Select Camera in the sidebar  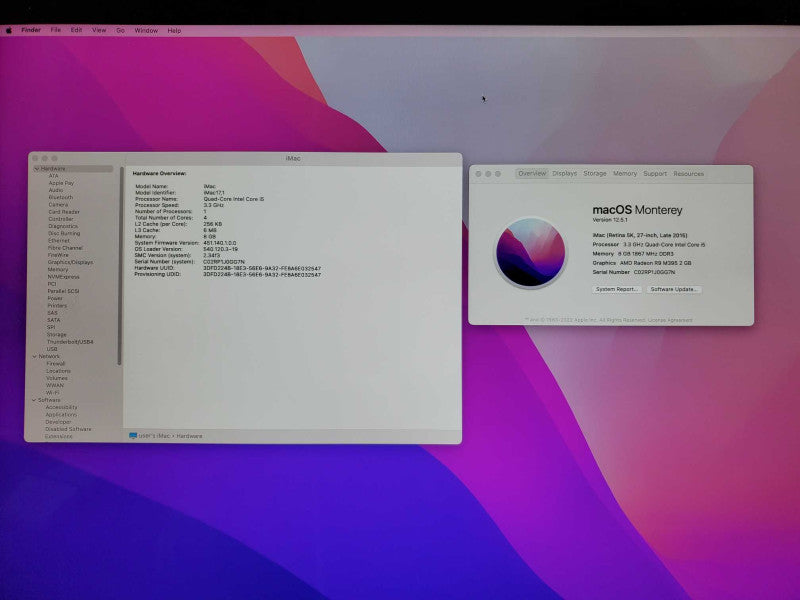pyautogui.click(x=58, y=204)
